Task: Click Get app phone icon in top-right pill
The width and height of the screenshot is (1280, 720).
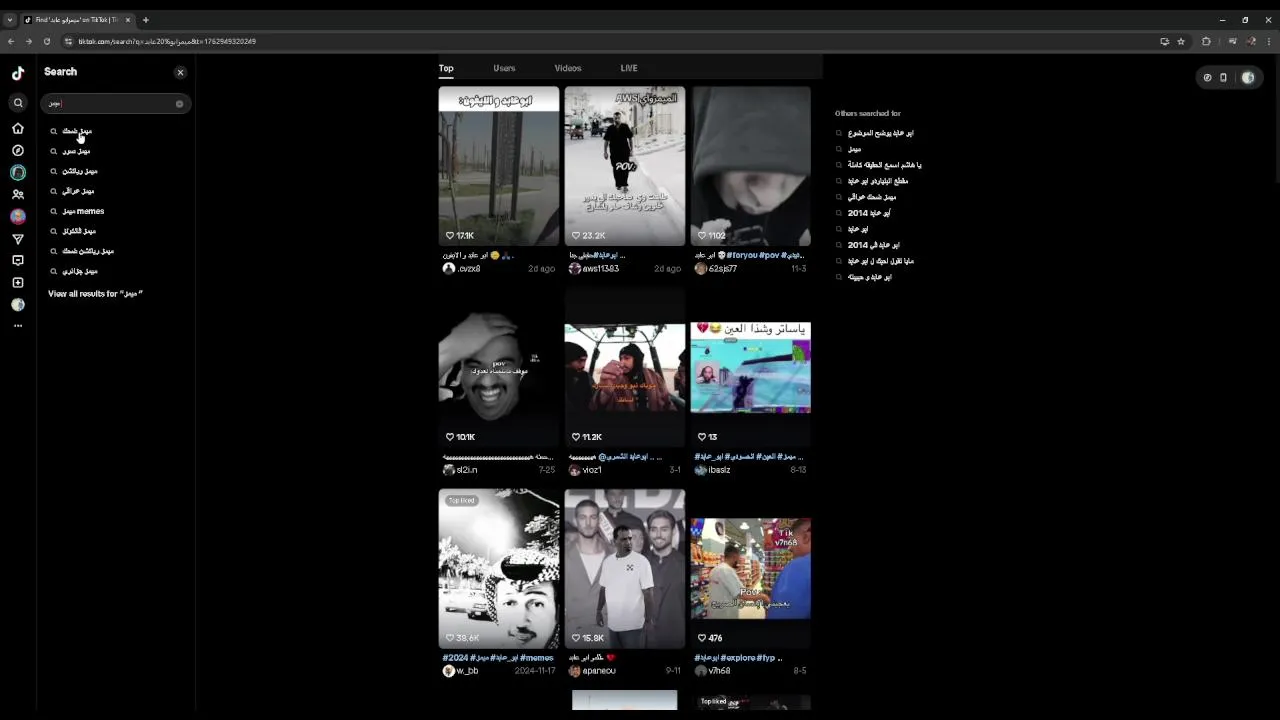Action: 1223,78
